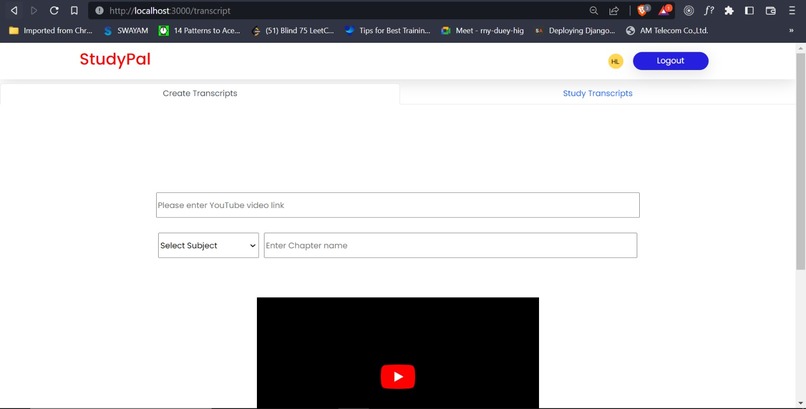Open Brave Shields lion icon
806x409 pixels.
tap(644, 10)
